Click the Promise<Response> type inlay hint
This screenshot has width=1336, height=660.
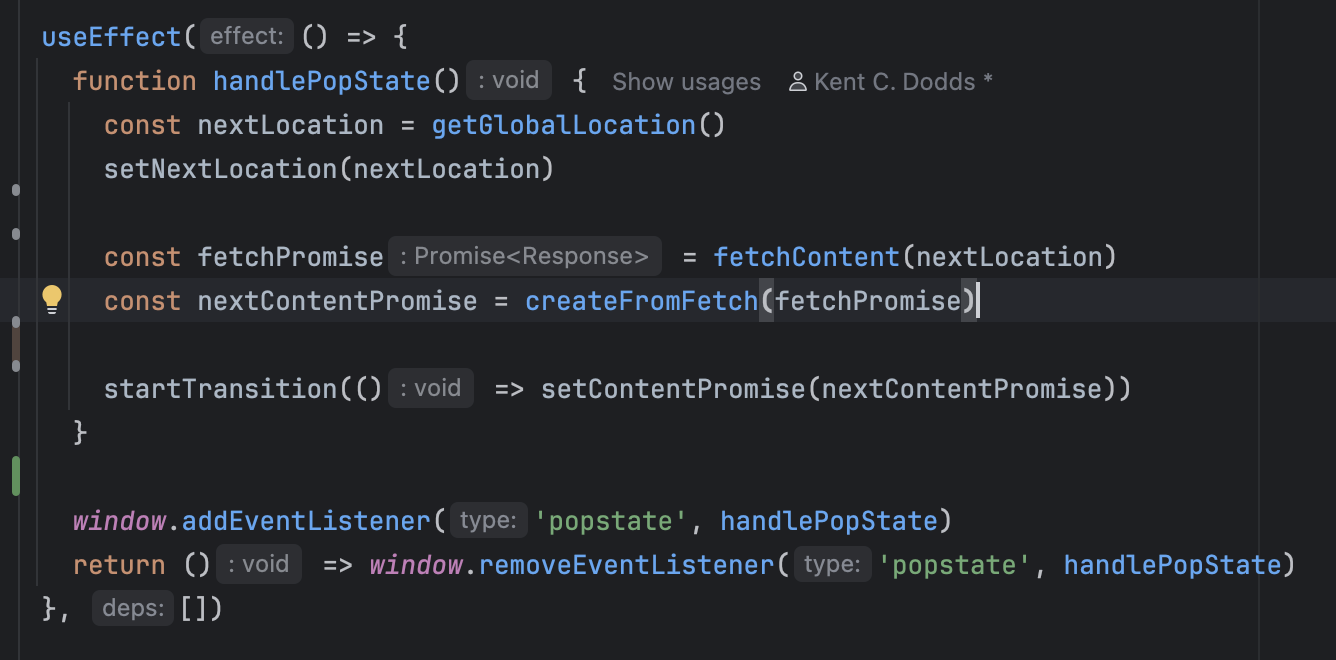524,256
